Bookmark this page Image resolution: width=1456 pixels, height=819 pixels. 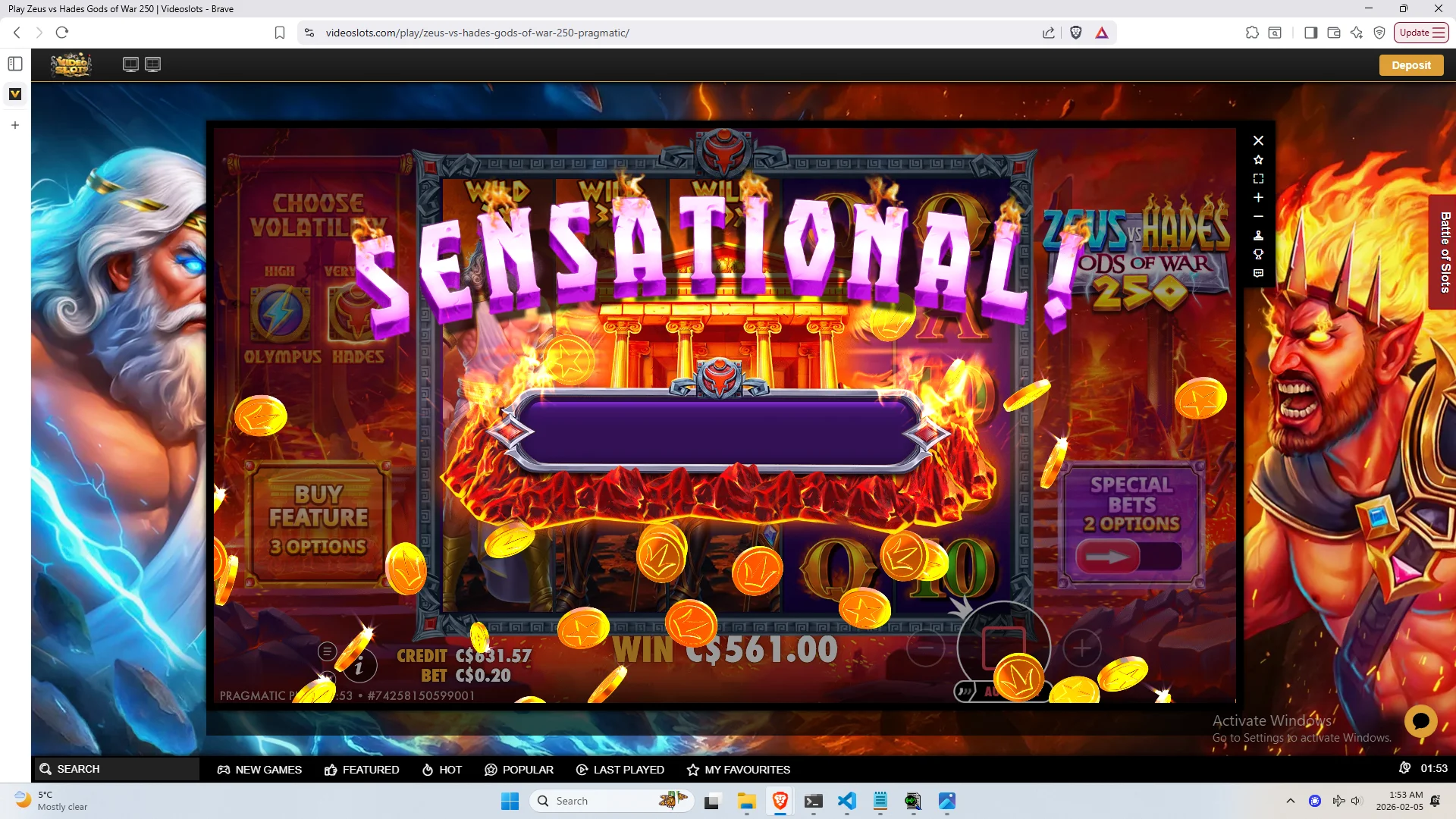pos(280,33)
